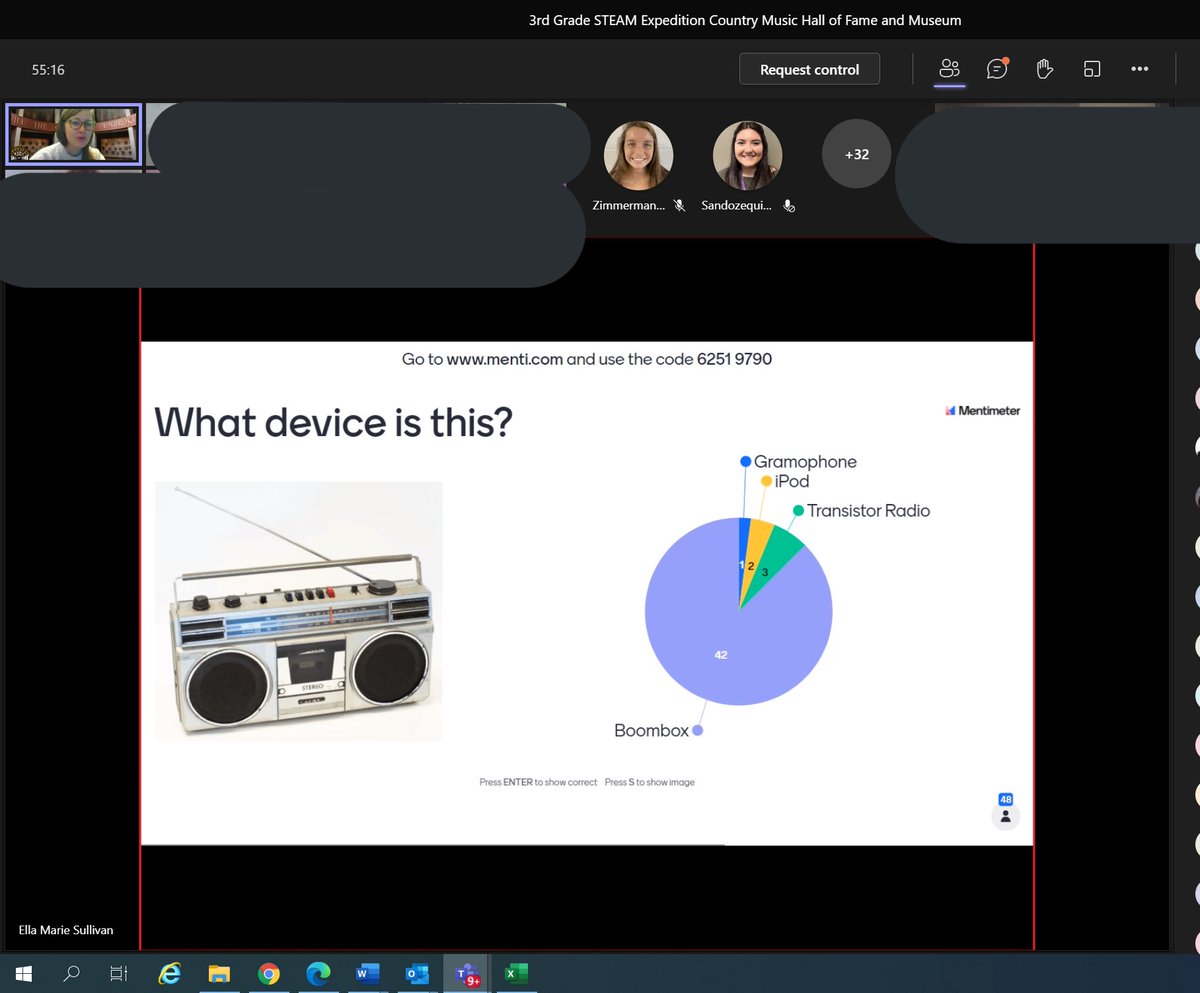This screenshot has width=1200, height=993.
Task: Click the code 6251 9790 text
Action: point(734,358)
